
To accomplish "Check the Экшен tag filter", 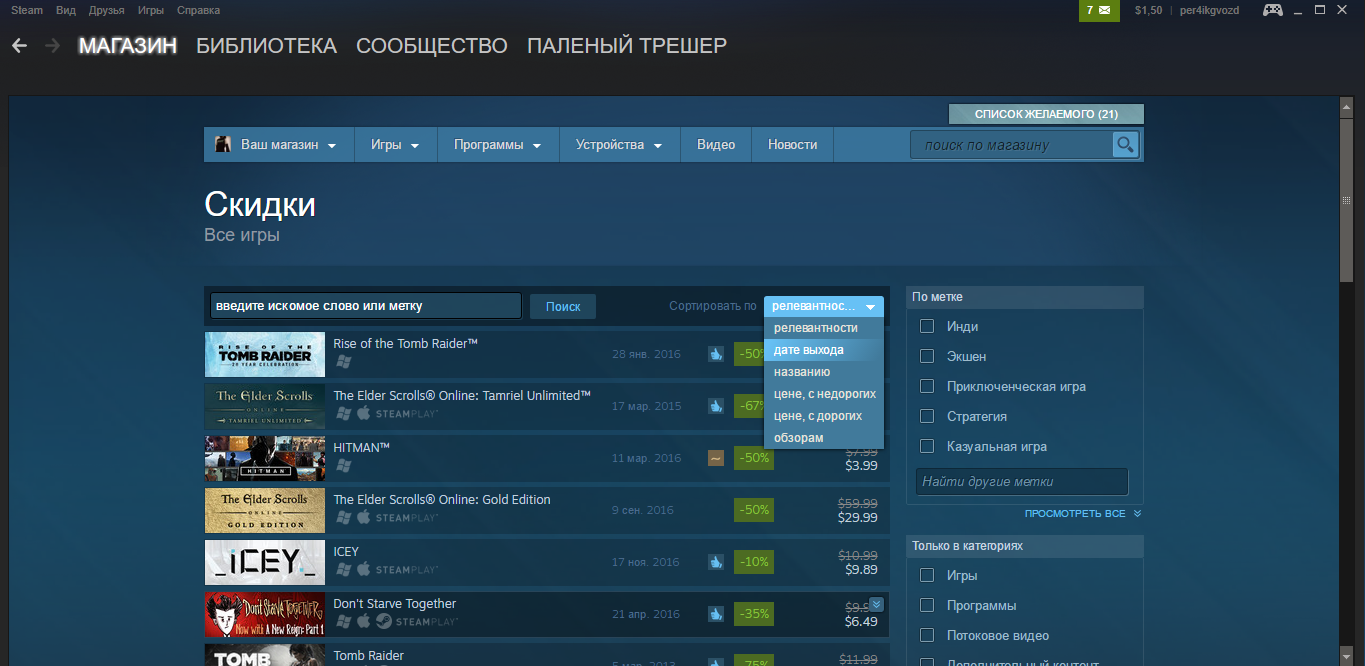I will pos(927,356).
